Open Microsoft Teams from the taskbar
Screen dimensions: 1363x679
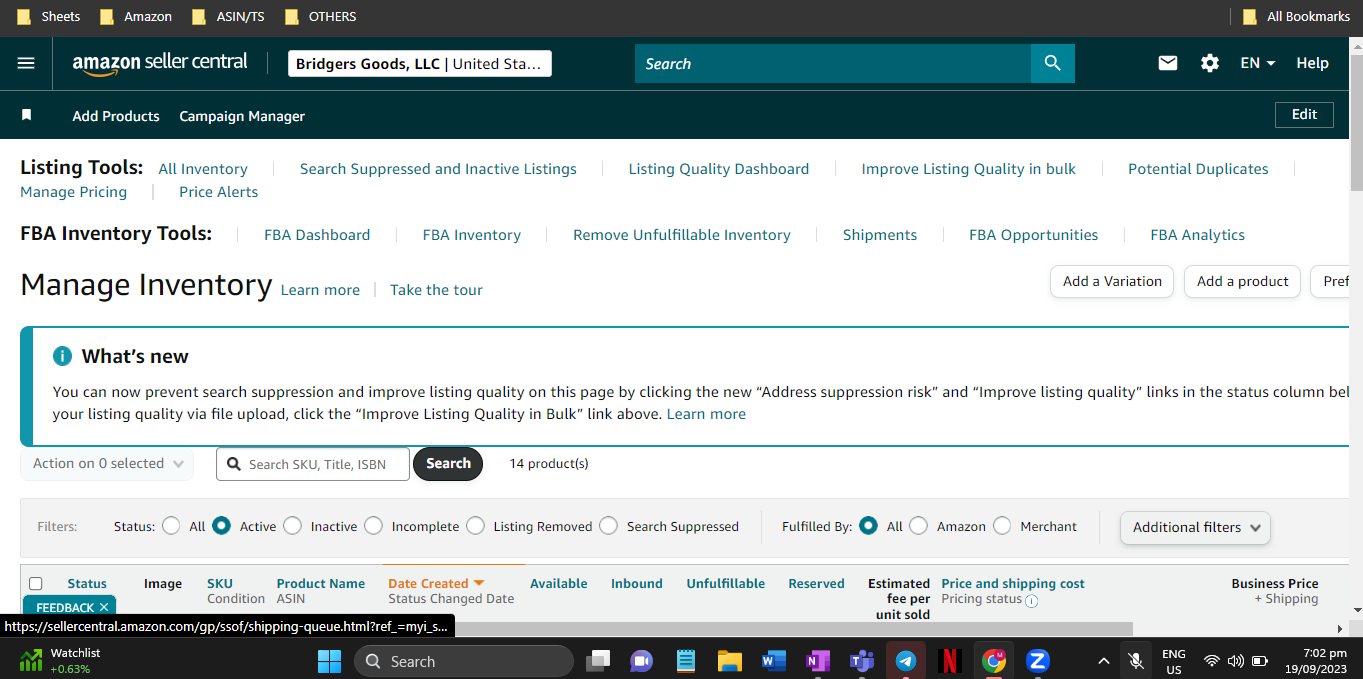point(861,661)
